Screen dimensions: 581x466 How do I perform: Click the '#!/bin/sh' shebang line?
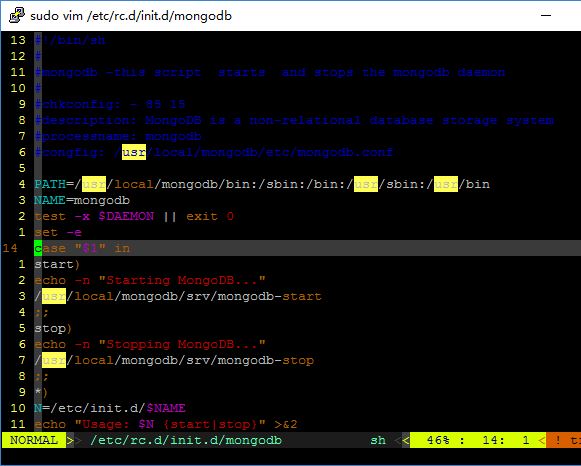70,40
